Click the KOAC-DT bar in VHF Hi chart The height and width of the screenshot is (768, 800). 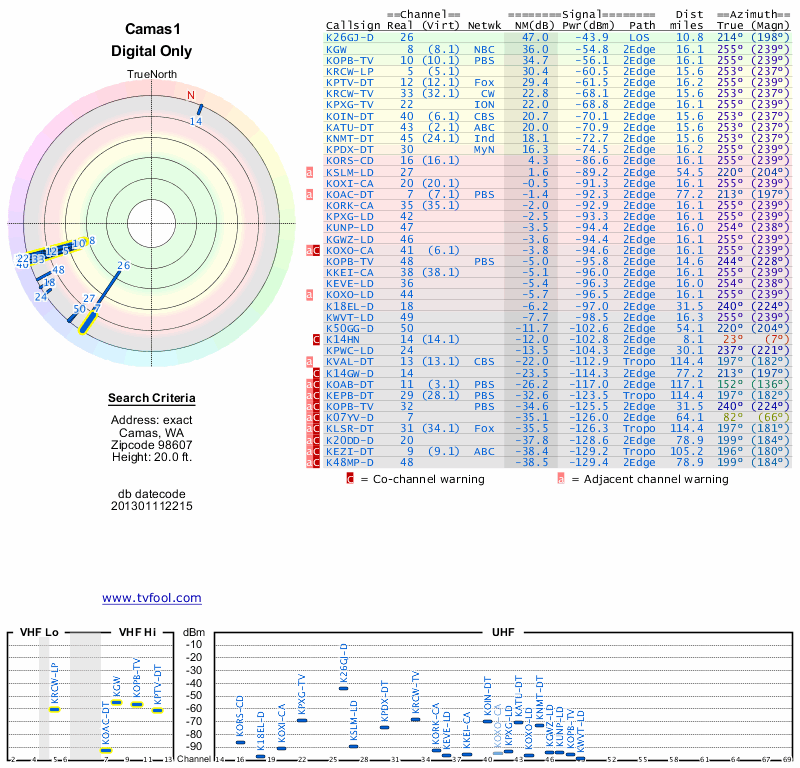click(106, 750)
